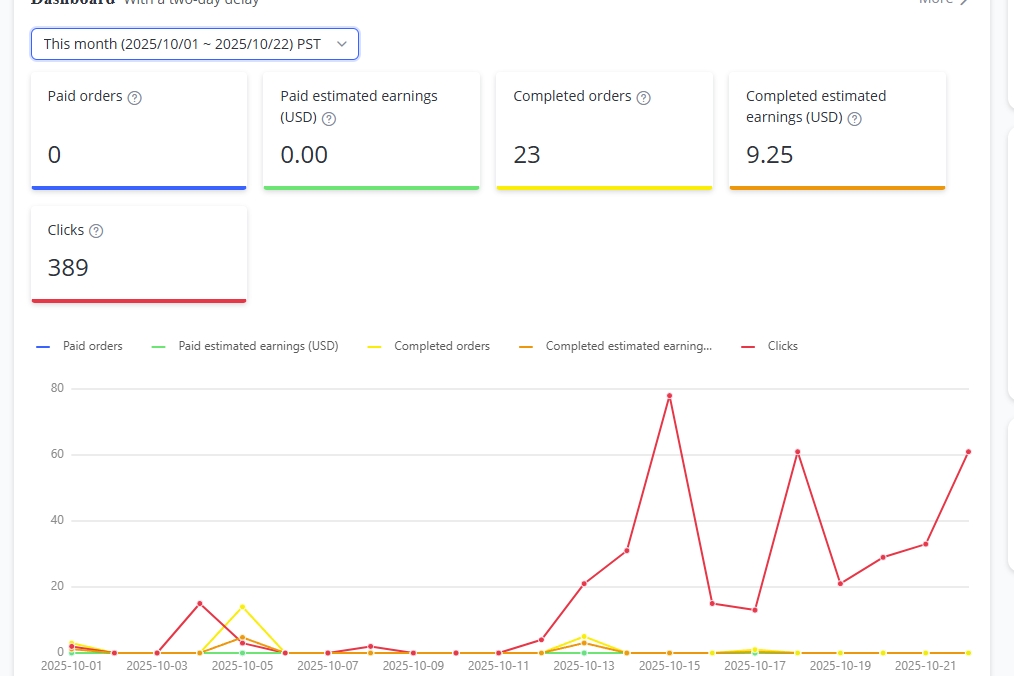
Task: Hide Paid estimated earnings legend series
Action: [x=258, y=346]
